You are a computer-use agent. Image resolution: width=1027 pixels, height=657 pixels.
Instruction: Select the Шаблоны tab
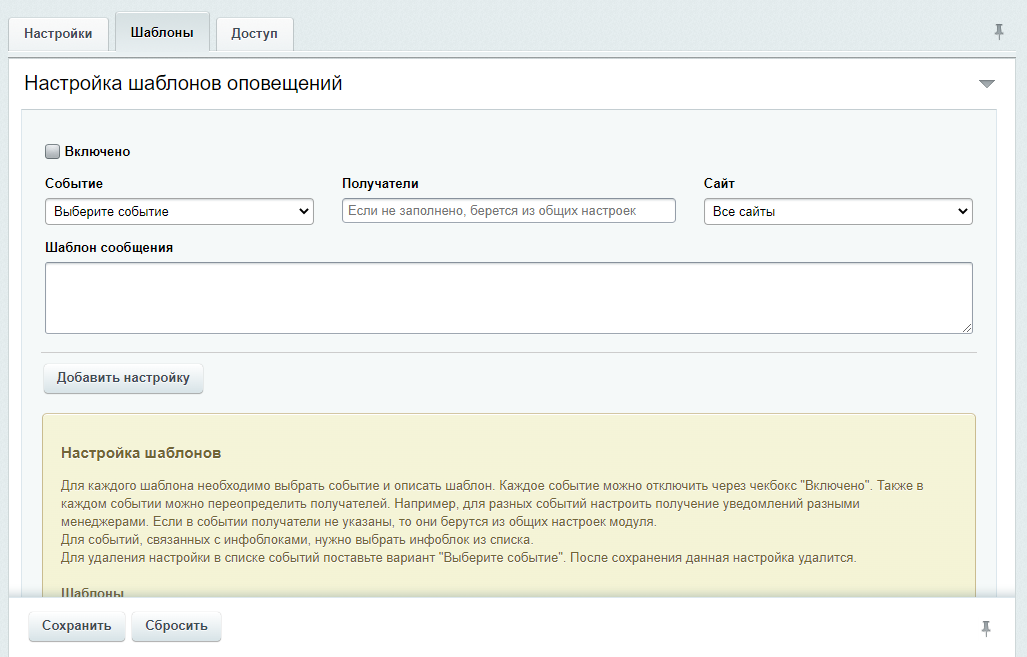162,32
